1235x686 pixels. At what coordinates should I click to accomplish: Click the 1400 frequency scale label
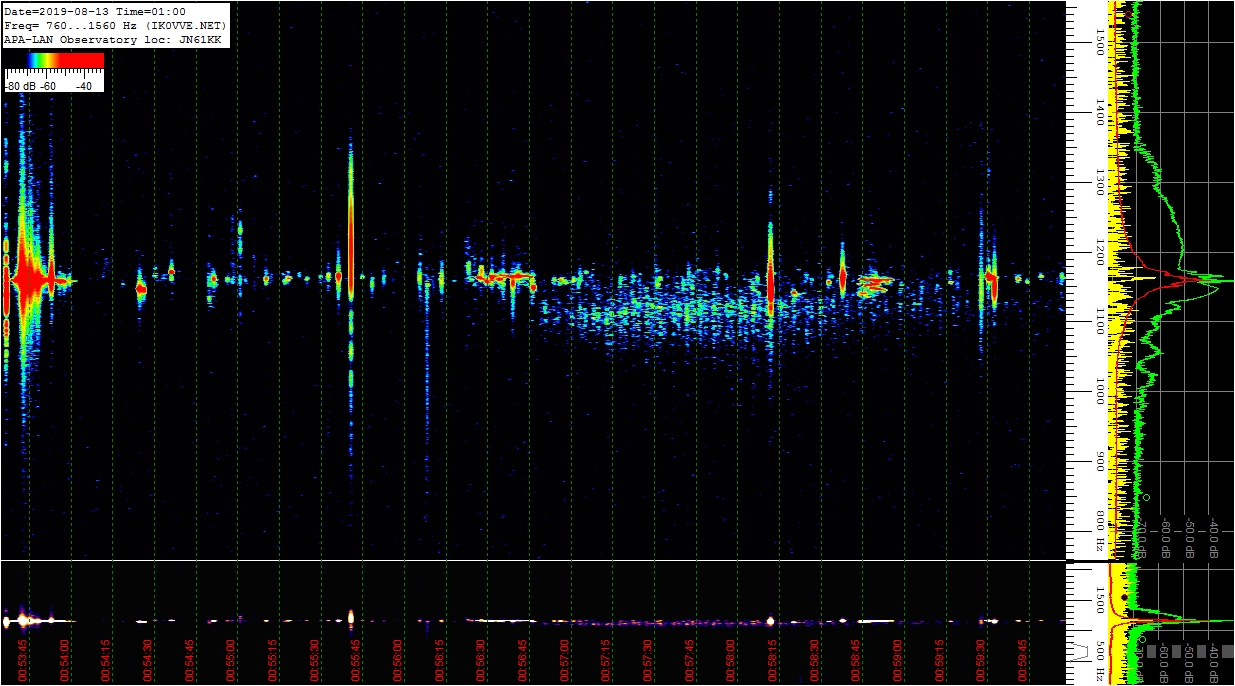[x=1099, y=113]
